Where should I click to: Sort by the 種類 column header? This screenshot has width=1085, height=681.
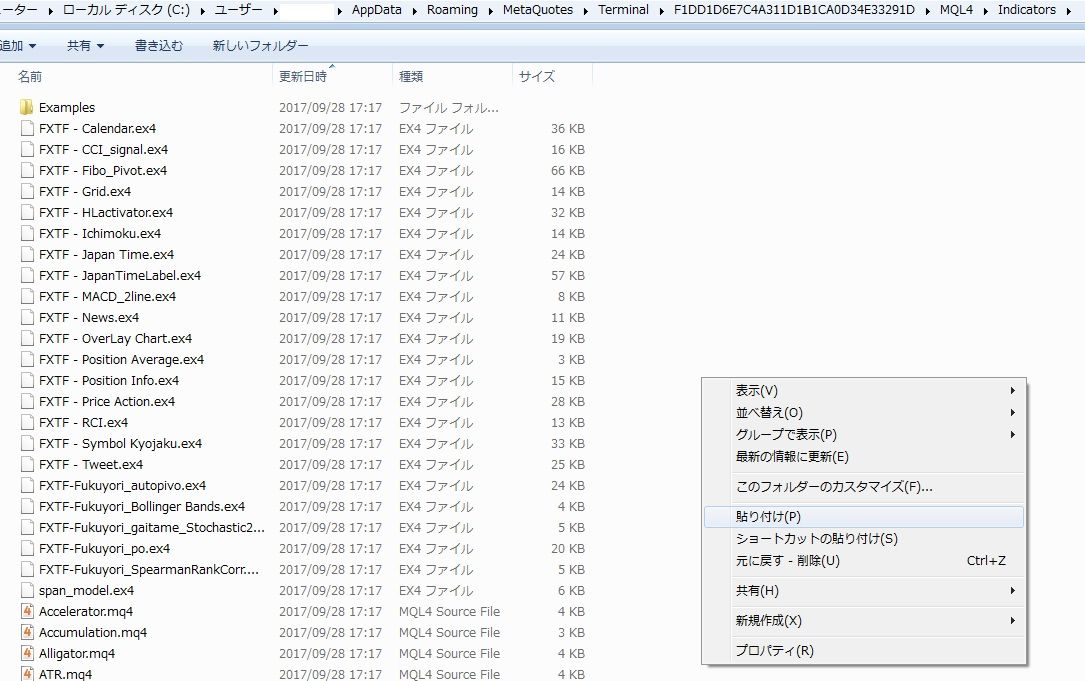pos(453,76)
